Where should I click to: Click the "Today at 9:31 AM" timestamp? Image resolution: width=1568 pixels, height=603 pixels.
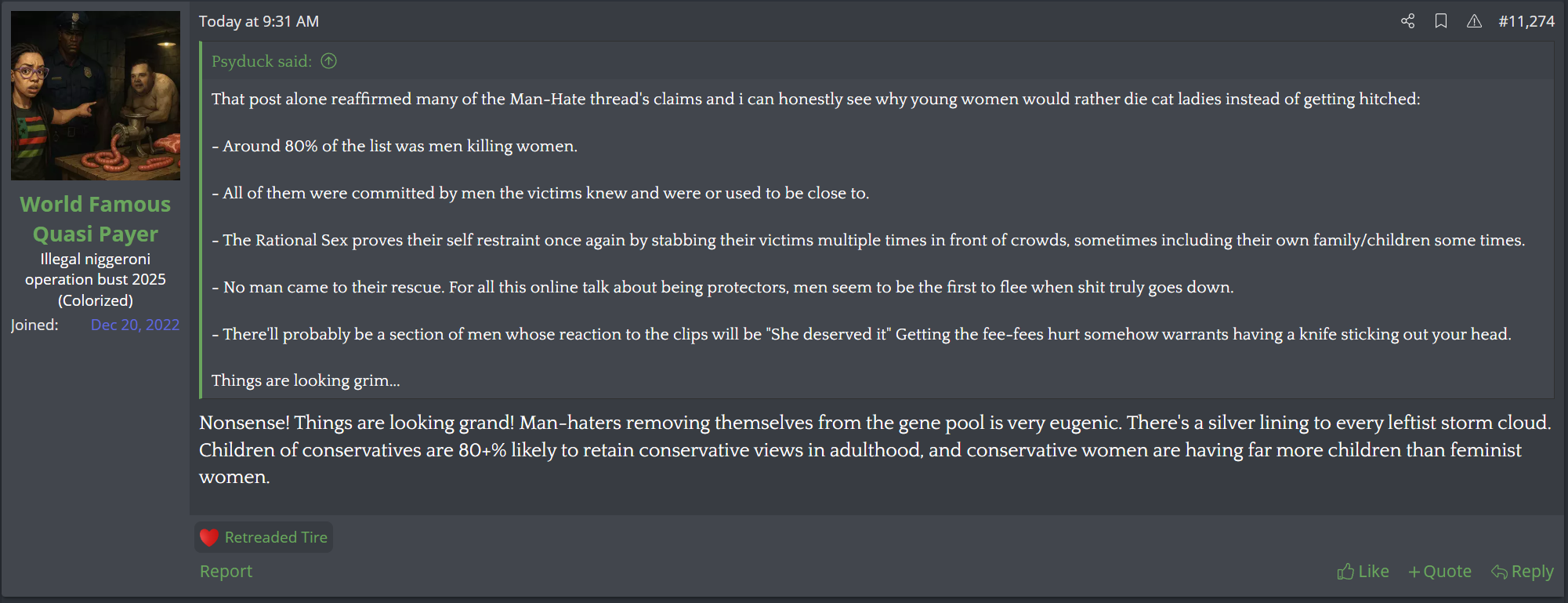coord(259,21)
